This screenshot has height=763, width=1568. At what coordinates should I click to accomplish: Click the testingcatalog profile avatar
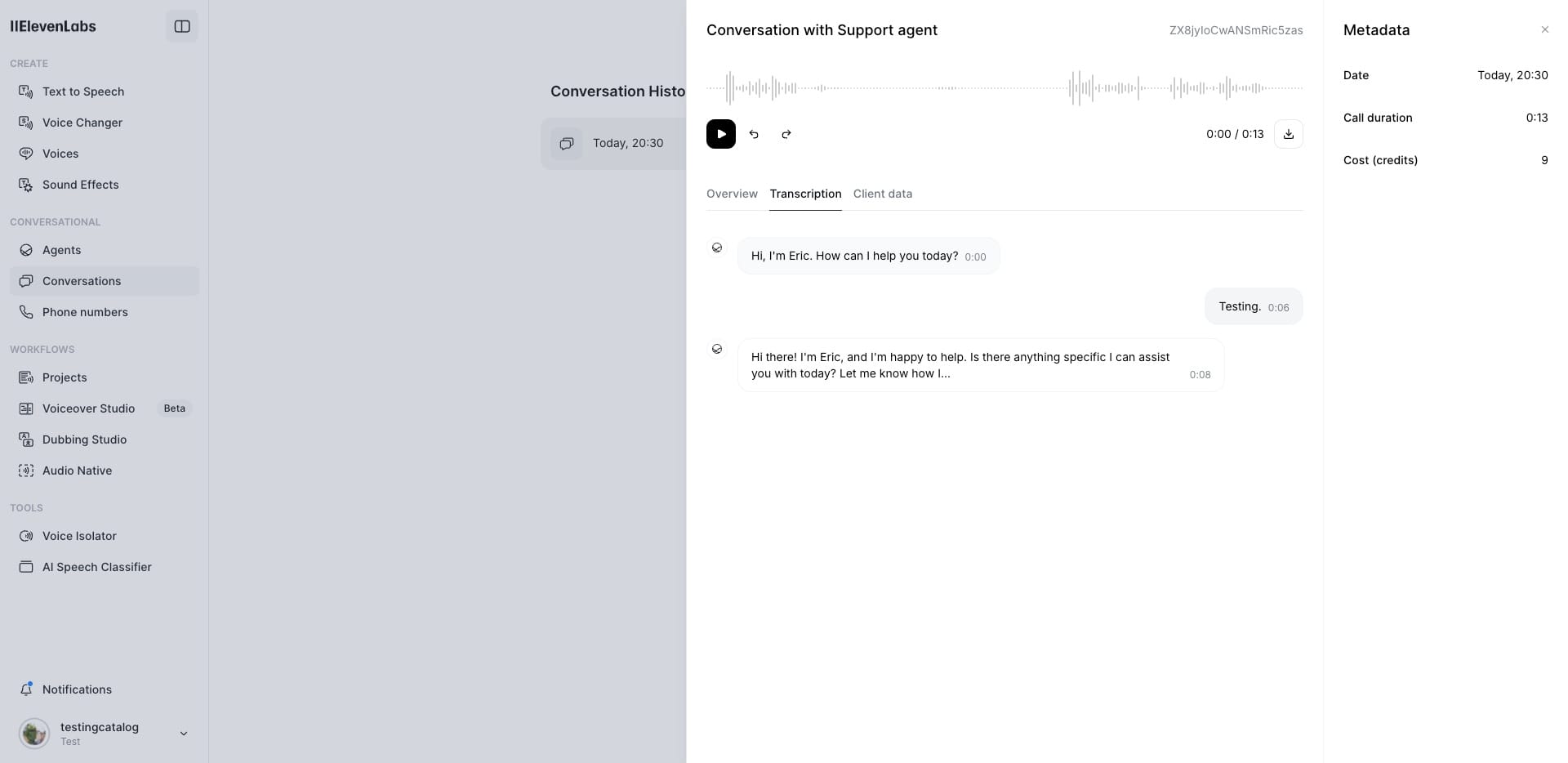coord(34,734)
